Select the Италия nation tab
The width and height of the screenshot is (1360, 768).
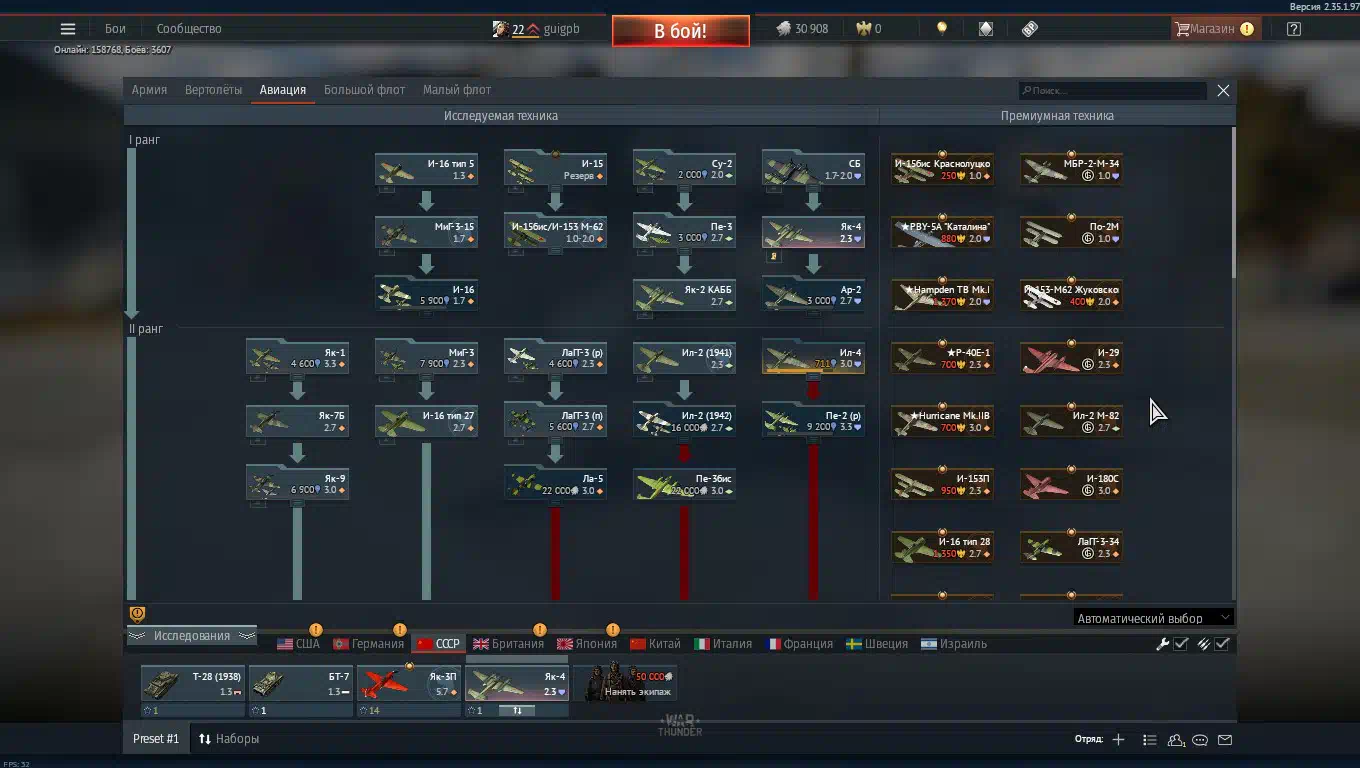tap(723, 644)
